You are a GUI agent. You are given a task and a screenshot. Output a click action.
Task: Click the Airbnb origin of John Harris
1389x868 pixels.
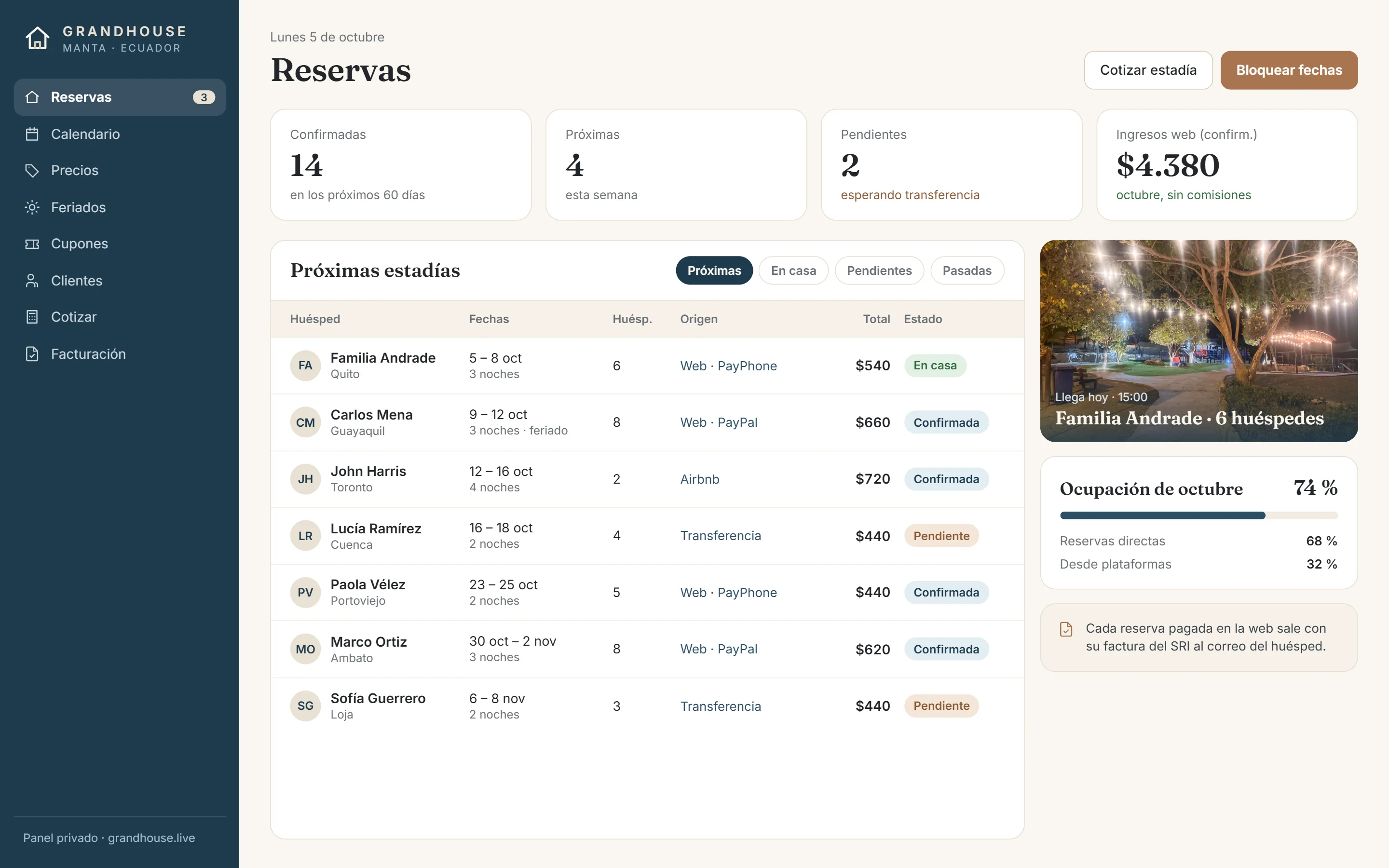[x=700, y=479]
